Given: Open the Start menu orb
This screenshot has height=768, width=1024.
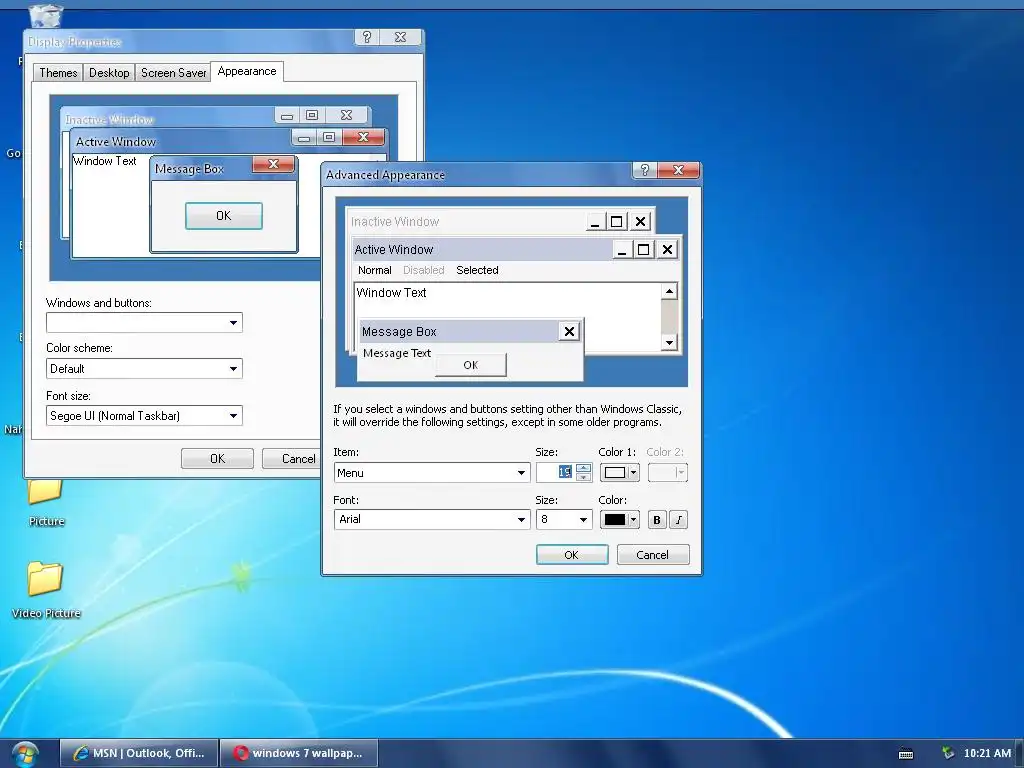Looking at the screenshot, I should pos(25,754).
